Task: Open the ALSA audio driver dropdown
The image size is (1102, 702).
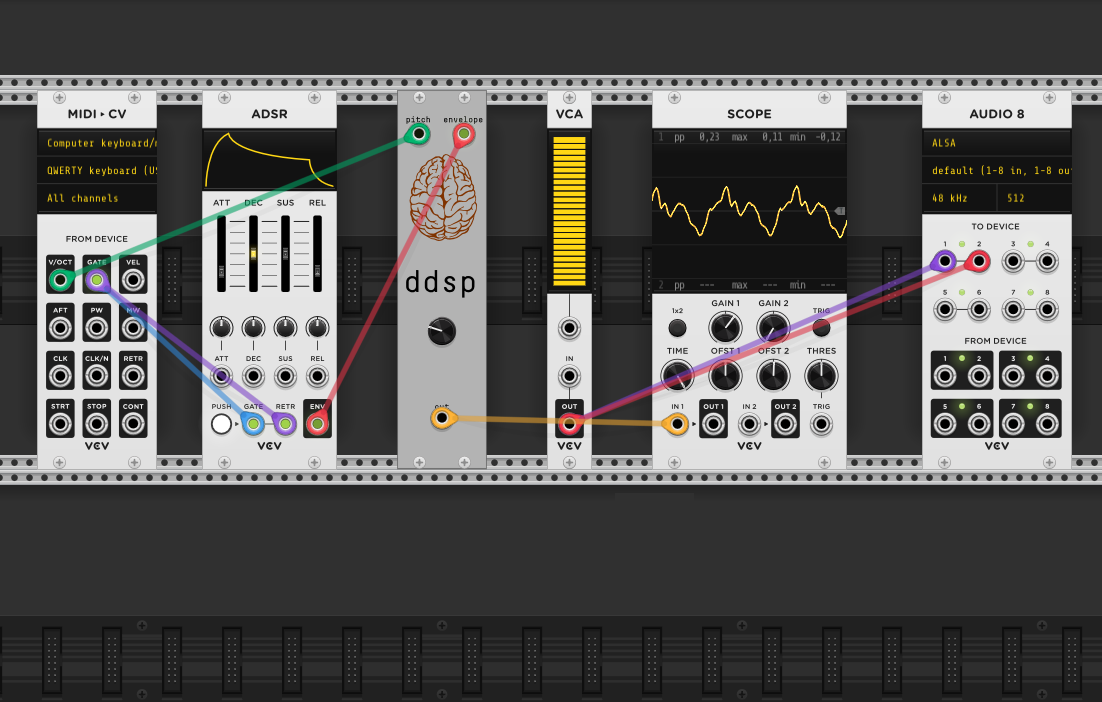Action: (997, 143)
